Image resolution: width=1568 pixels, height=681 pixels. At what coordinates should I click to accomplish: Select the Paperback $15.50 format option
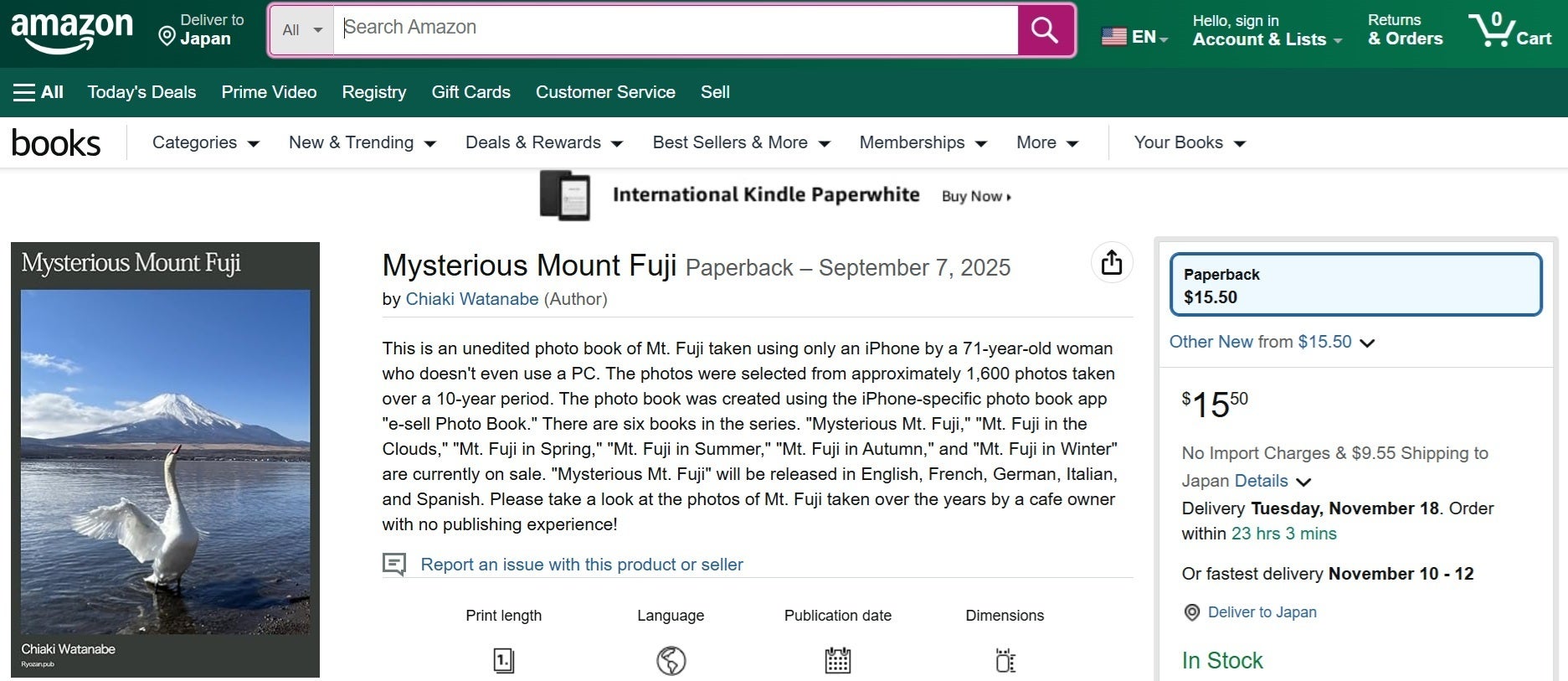coord(1355,285)
